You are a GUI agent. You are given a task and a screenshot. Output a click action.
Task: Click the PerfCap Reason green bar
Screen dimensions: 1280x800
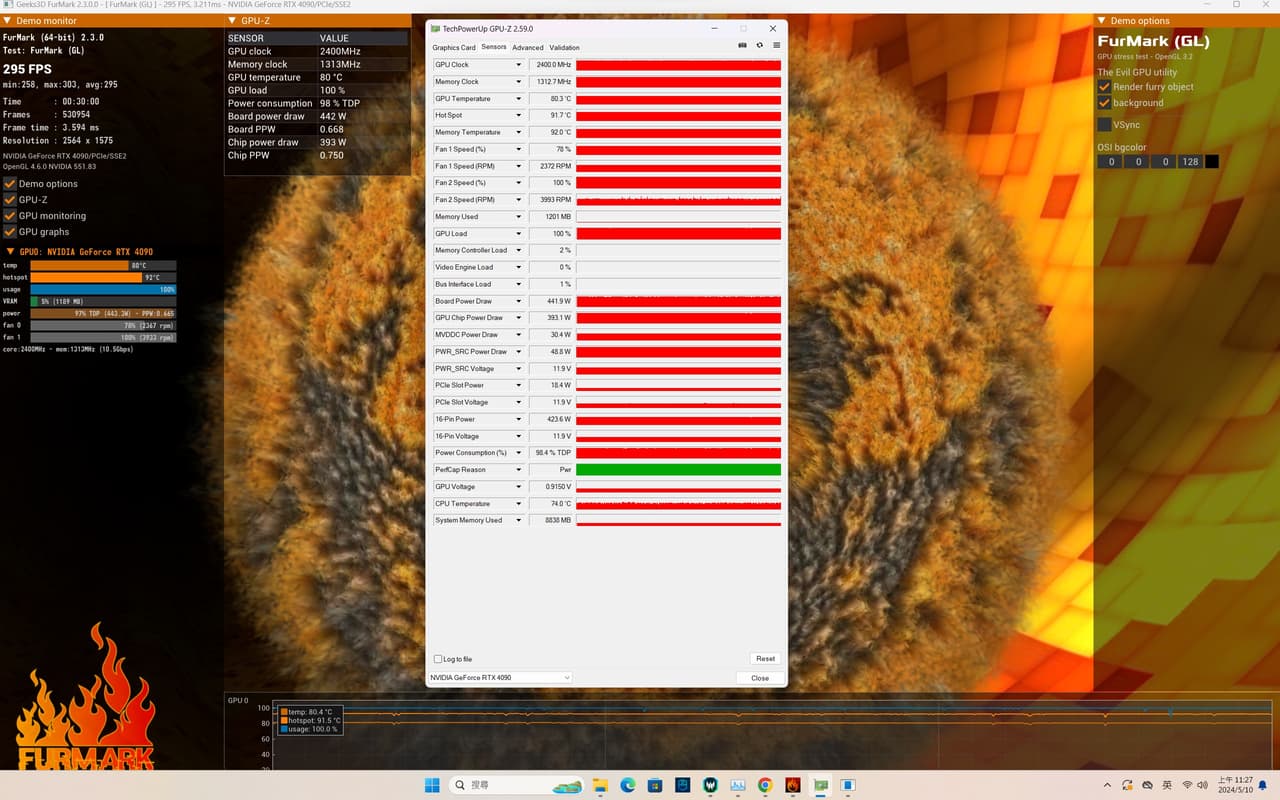[x=679, y=470]
